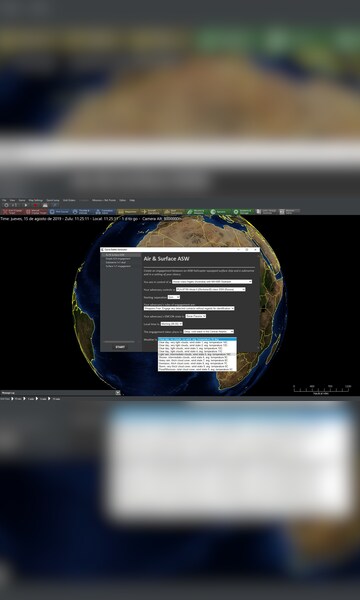Open the Help menu
The width and height of the screenshot is (360, 600).
tap(132, 200)
